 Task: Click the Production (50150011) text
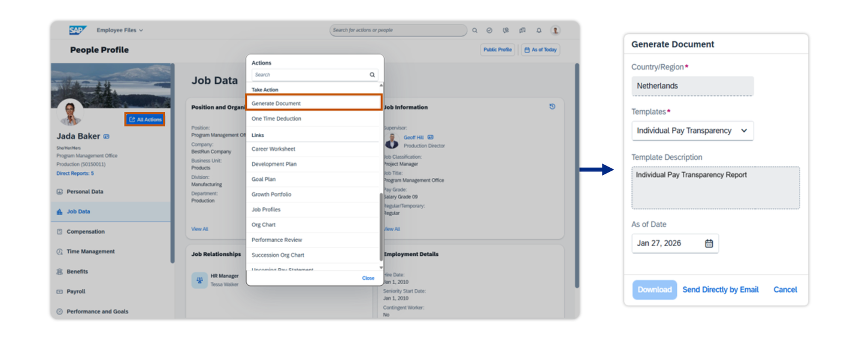pos(81,164)
